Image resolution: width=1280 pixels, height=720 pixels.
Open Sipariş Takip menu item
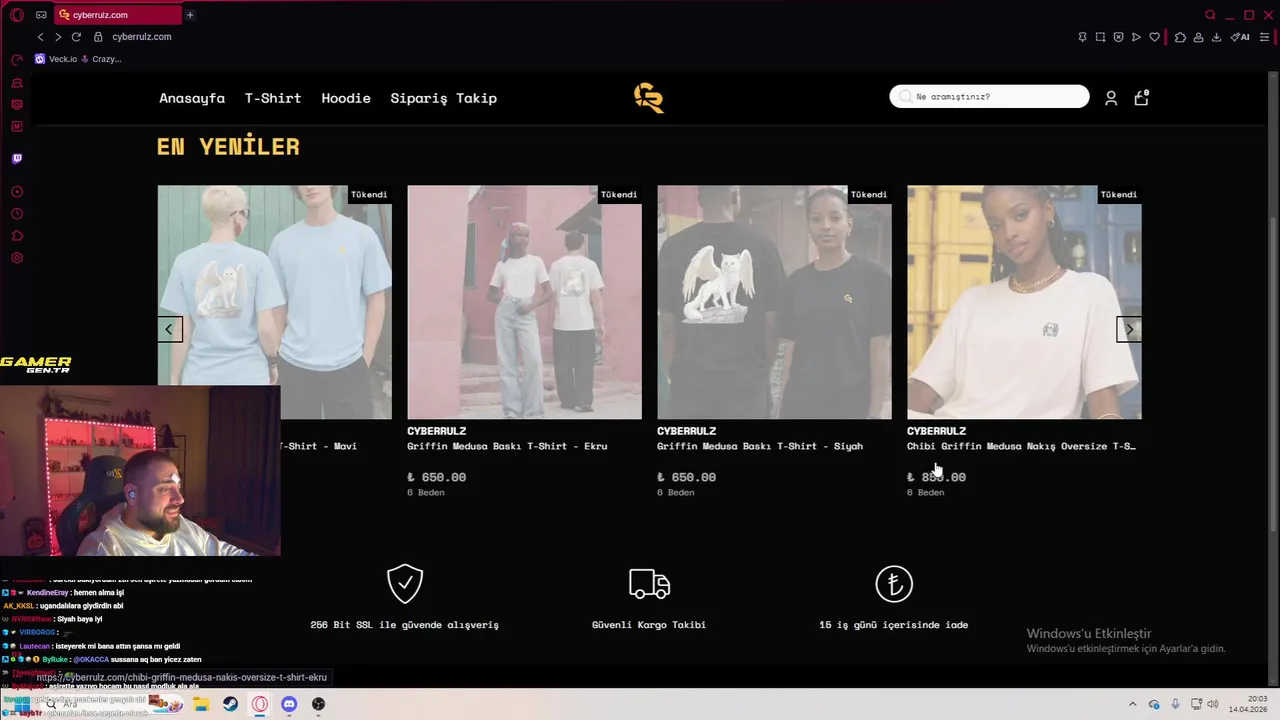pos(443,98)
